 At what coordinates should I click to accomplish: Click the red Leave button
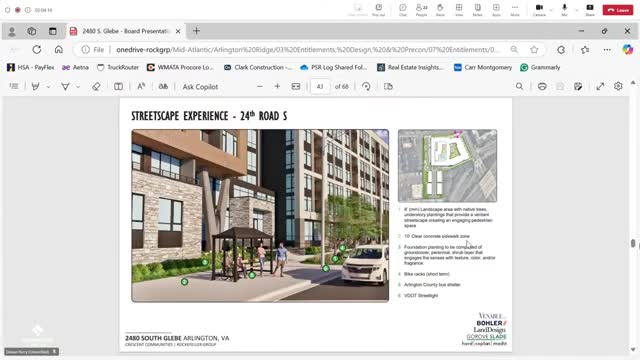tap(618, 10)
